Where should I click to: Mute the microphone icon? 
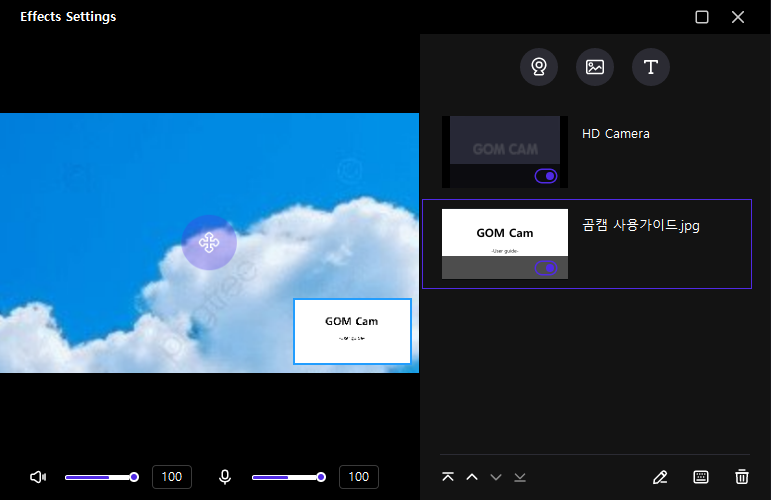[x=225, y=477]
